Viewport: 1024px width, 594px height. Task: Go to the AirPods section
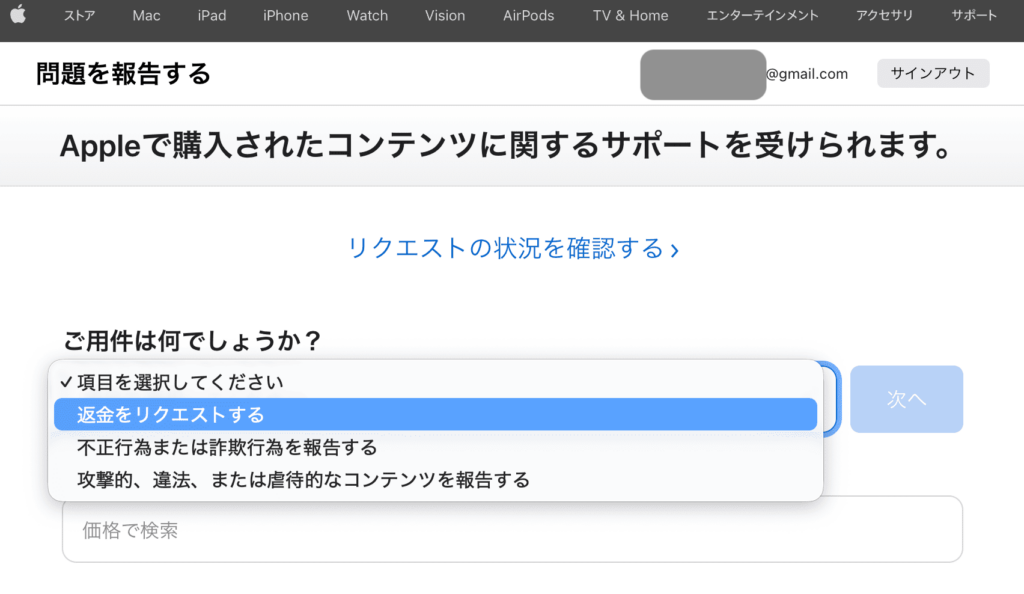[x=528, y=15]
